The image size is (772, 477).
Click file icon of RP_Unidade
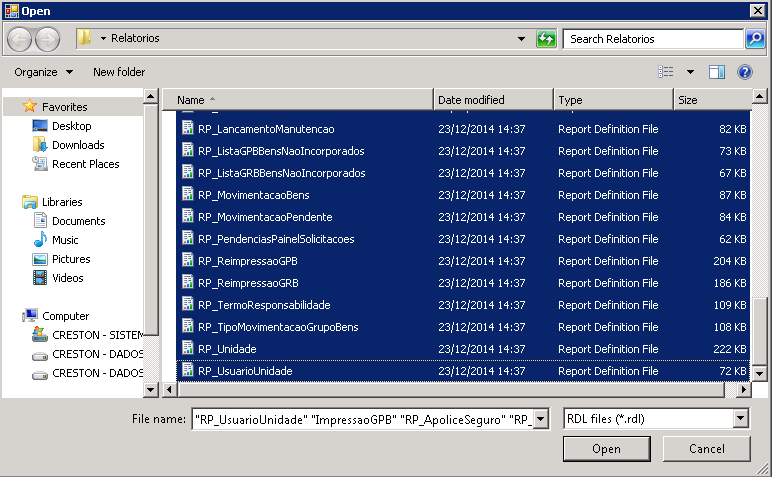(x=188, y=348)
